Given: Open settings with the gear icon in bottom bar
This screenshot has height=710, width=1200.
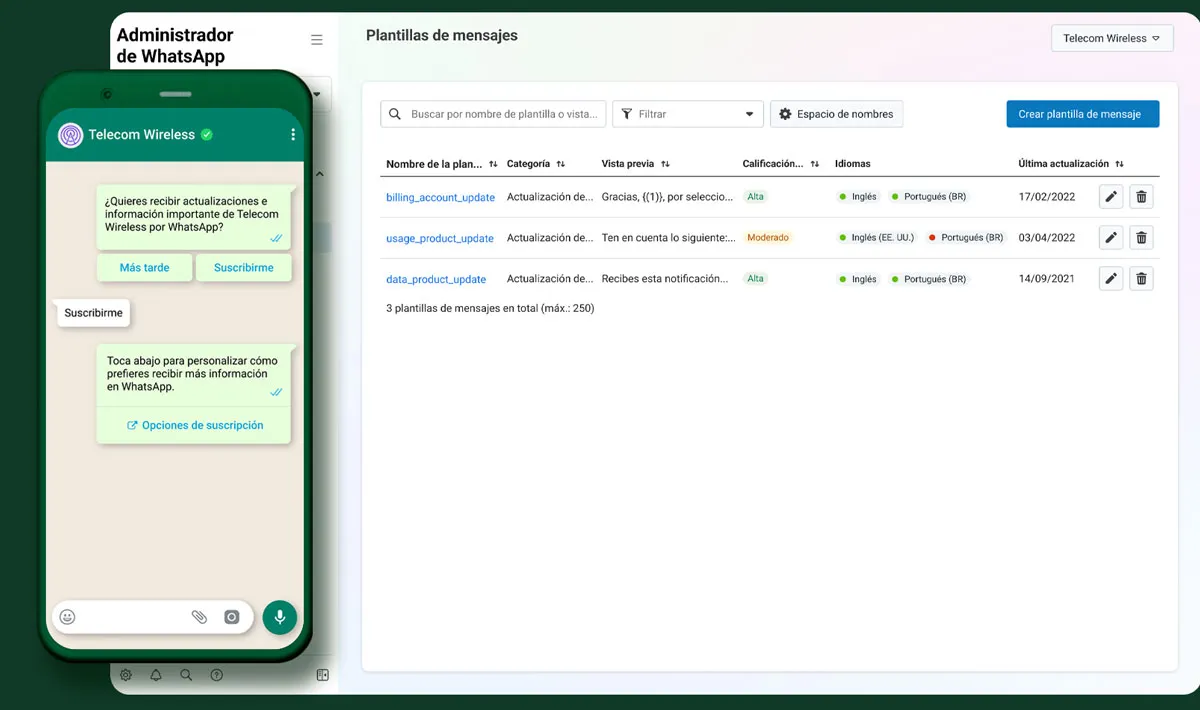Looking at the screenshot, I should coord(126,675).
